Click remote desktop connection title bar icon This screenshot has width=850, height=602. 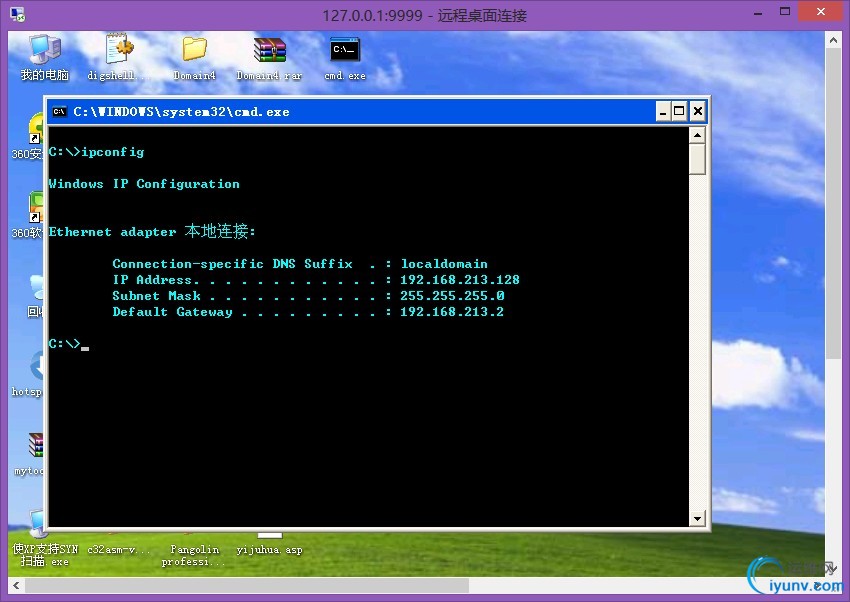coord(17,15)
